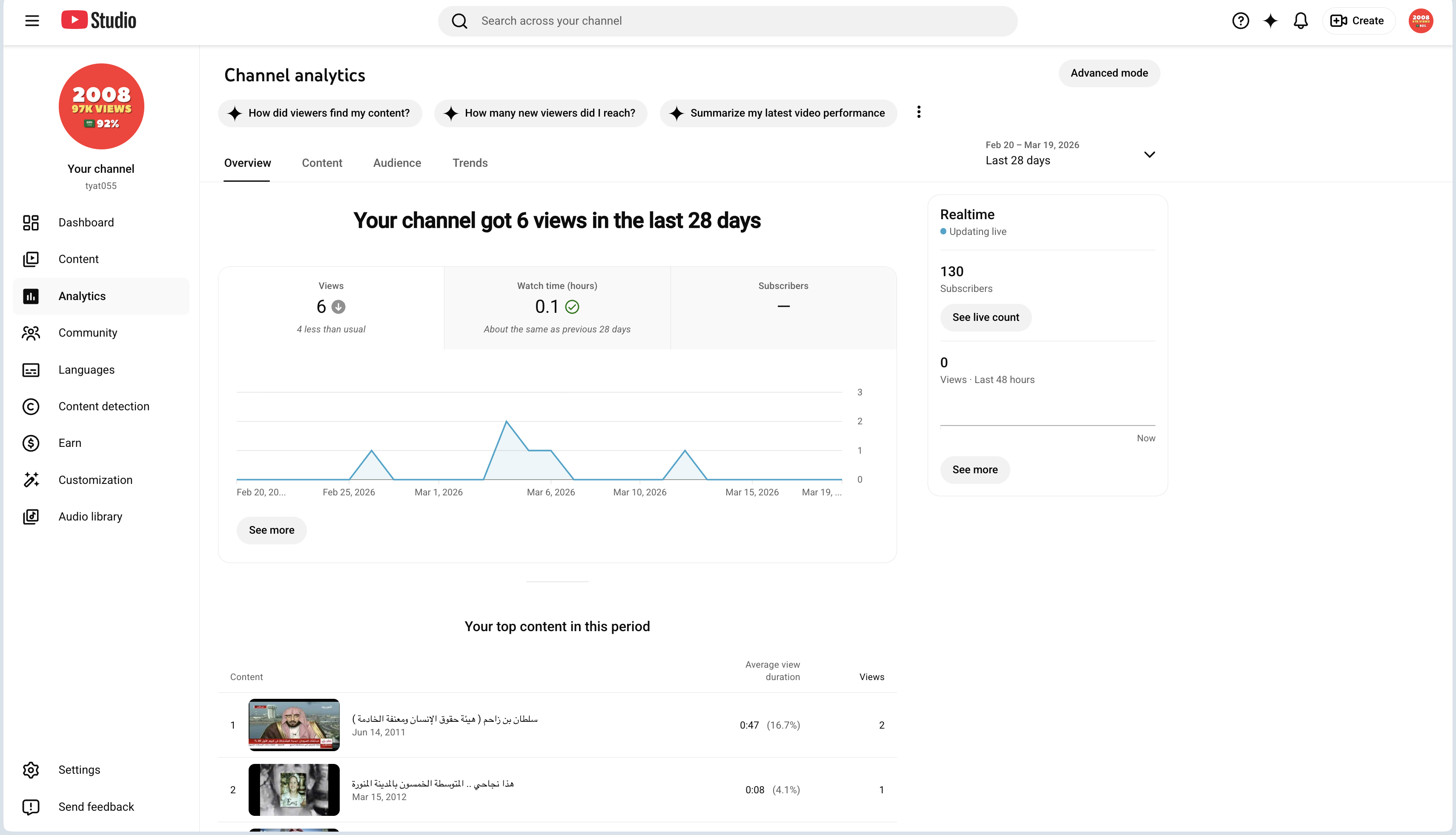Screen dimensions: 1456x835
Task: Select the Subscribers metric card
Action: 783,308
